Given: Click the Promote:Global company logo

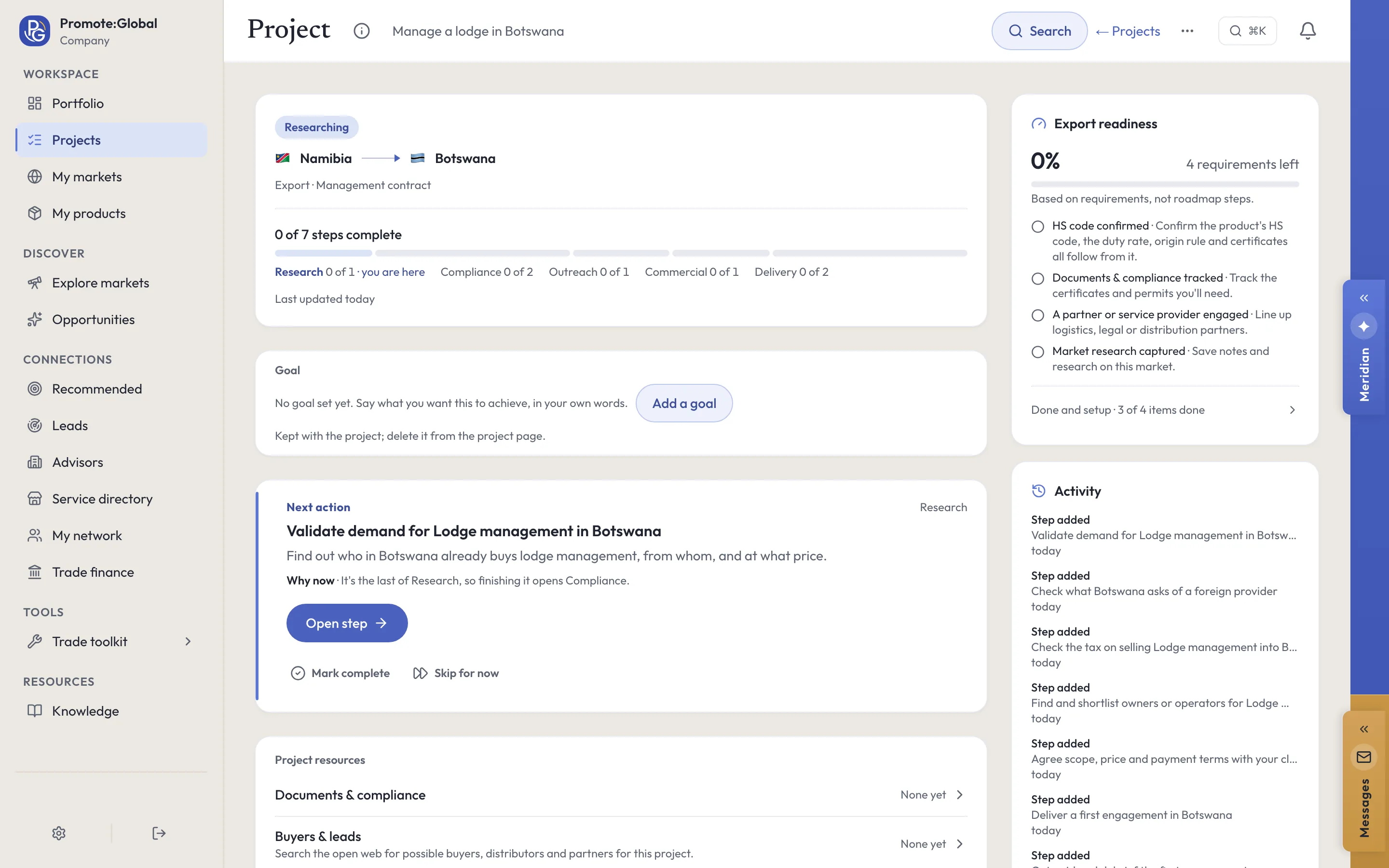Looking at the screenshot, I should (34, 31).
